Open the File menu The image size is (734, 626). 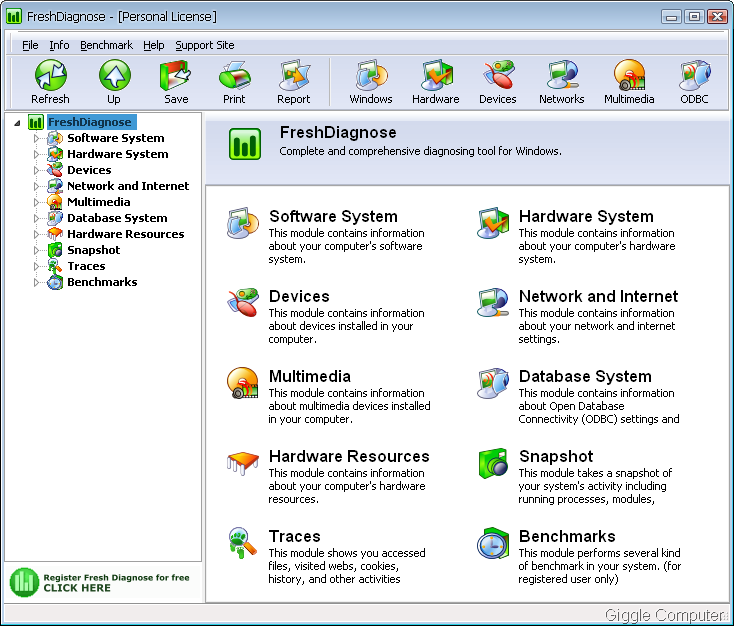[x=30, y=45]
